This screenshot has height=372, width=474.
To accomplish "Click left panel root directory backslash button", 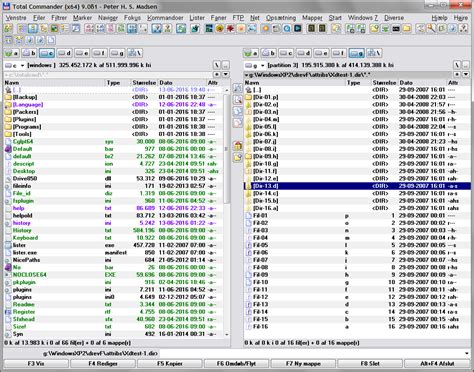I will click(217, 65).
